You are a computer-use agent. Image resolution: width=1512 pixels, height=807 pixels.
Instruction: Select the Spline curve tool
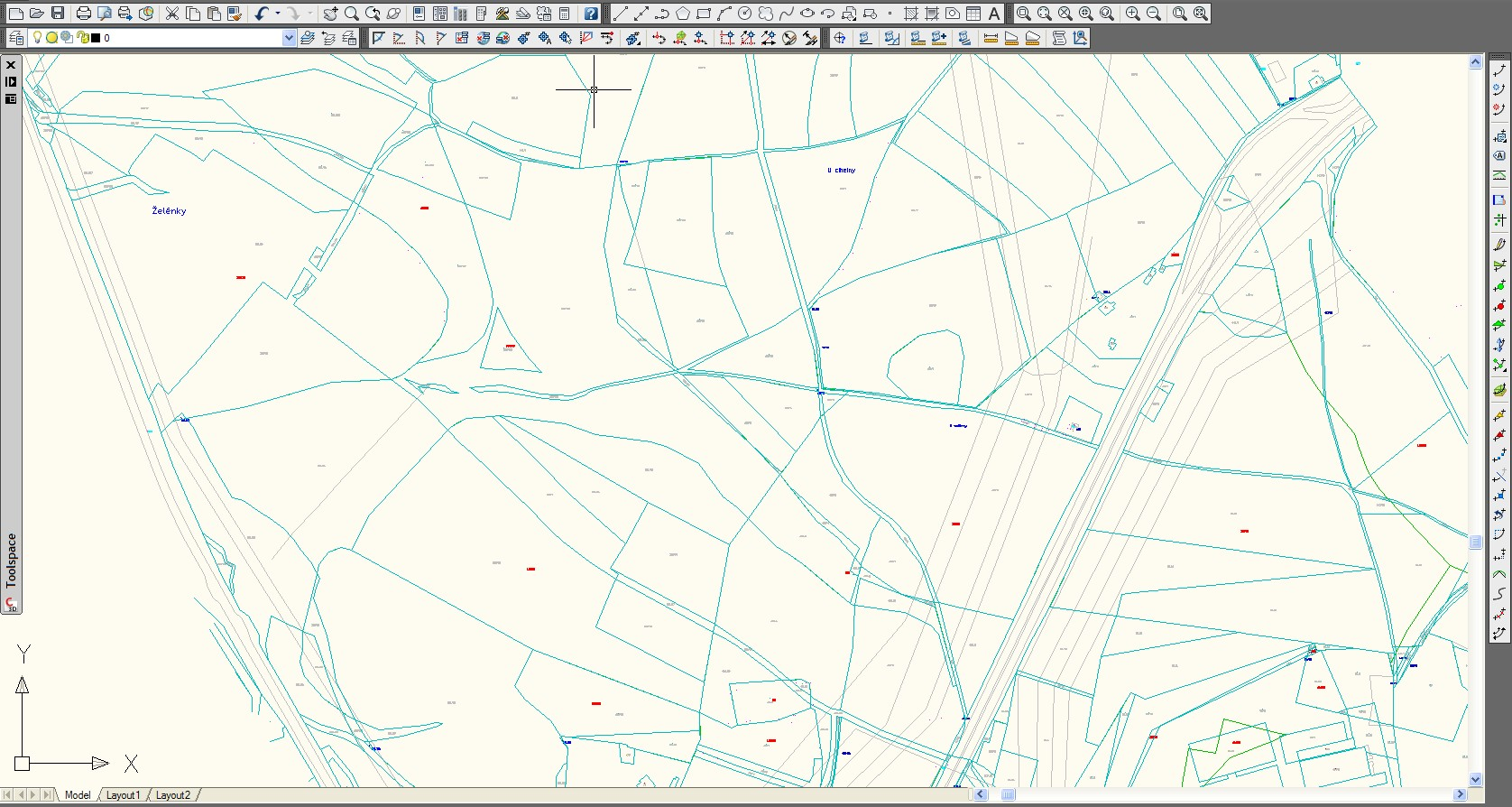point(787,14)
